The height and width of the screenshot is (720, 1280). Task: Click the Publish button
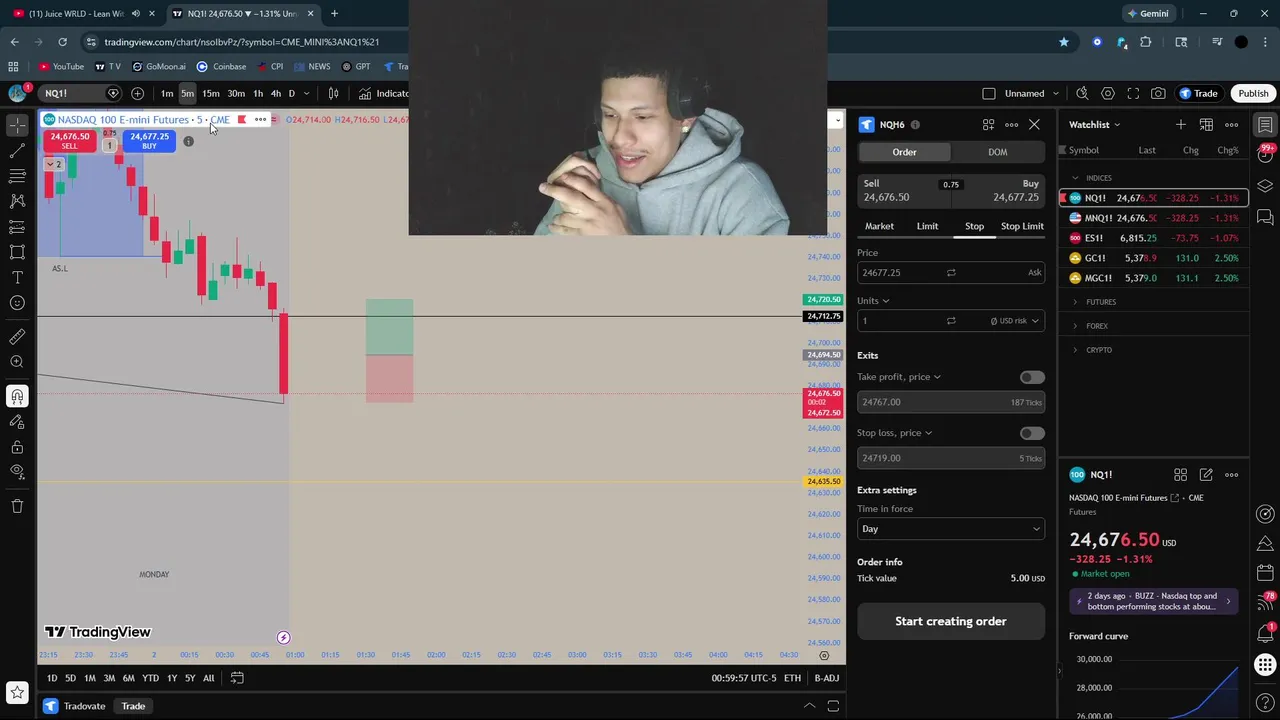(1253, 93)
